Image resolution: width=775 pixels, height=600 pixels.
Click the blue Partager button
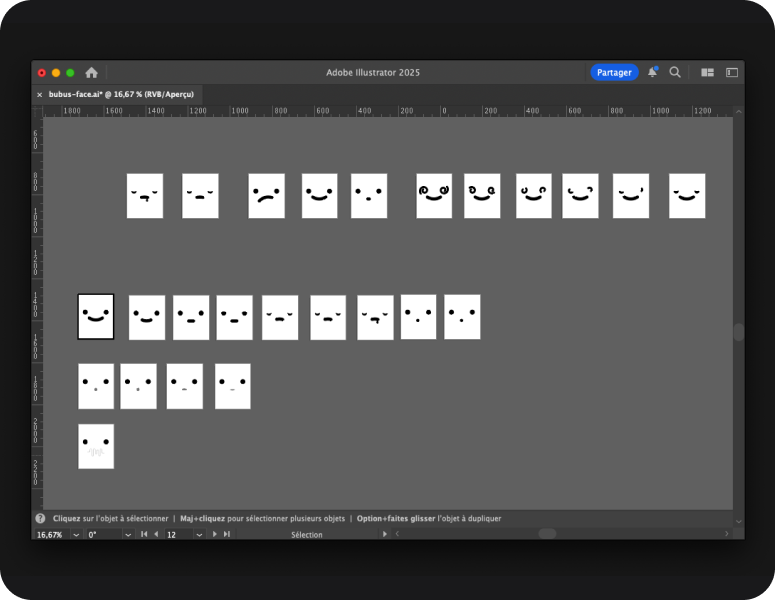[614, 72]
